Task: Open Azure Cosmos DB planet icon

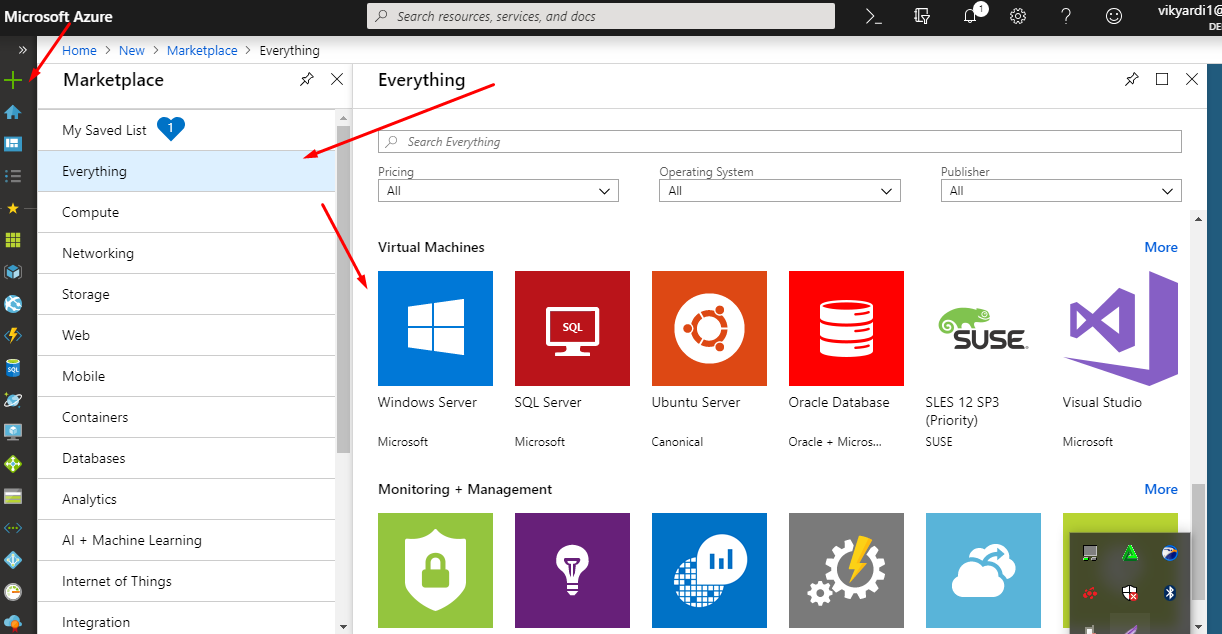Action: (13, 400)
